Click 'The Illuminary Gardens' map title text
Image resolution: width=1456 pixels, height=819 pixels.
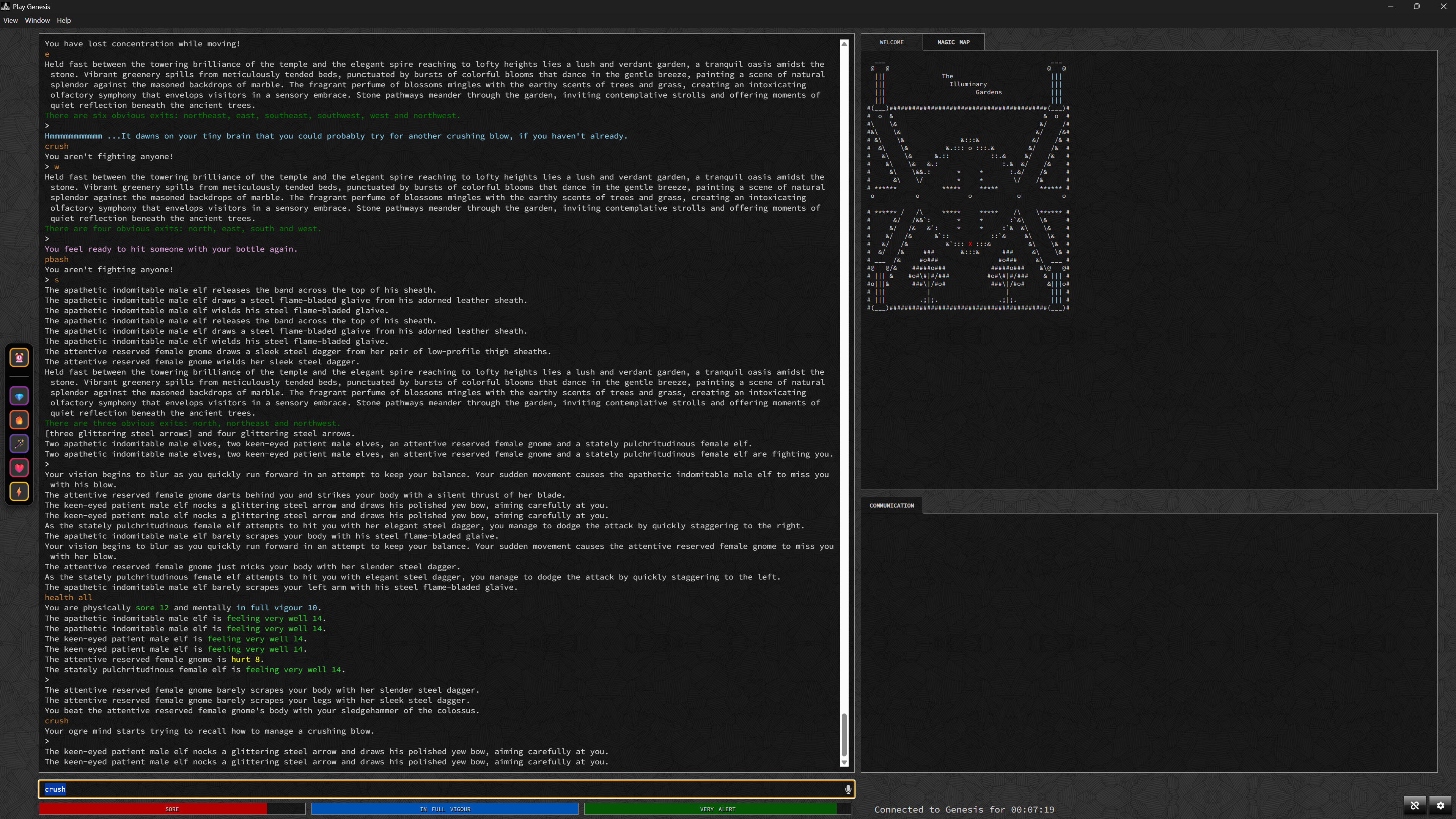click(x=972, y=84)
